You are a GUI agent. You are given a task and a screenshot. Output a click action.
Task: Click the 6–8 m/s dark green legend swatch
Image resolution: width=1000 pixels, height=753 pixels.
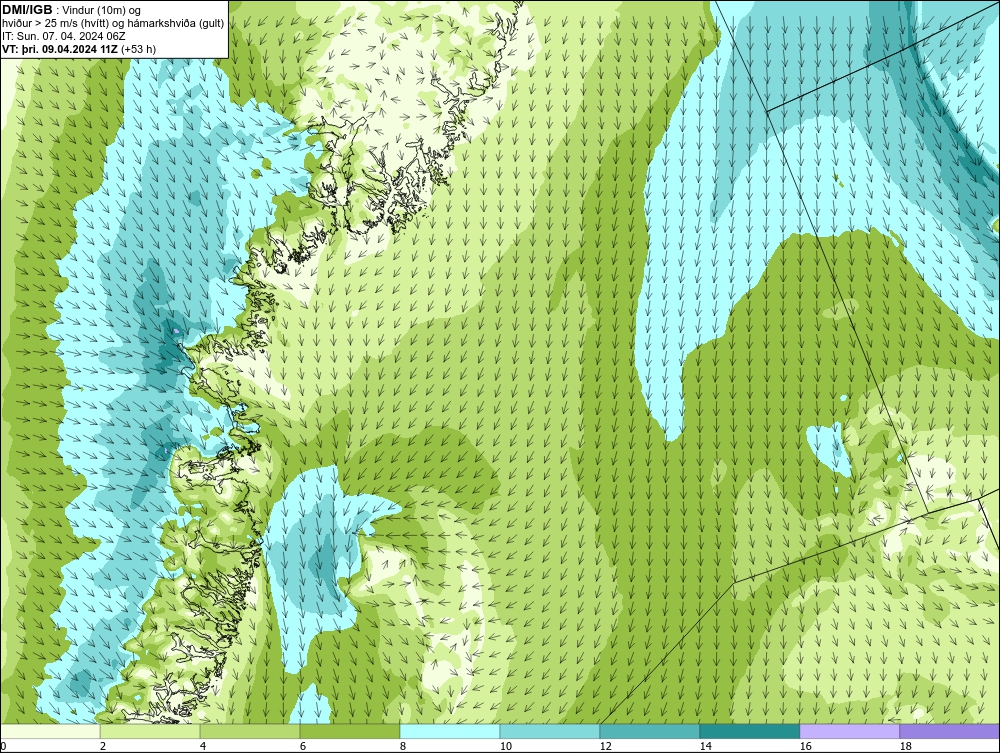click(x=350, y=731)
